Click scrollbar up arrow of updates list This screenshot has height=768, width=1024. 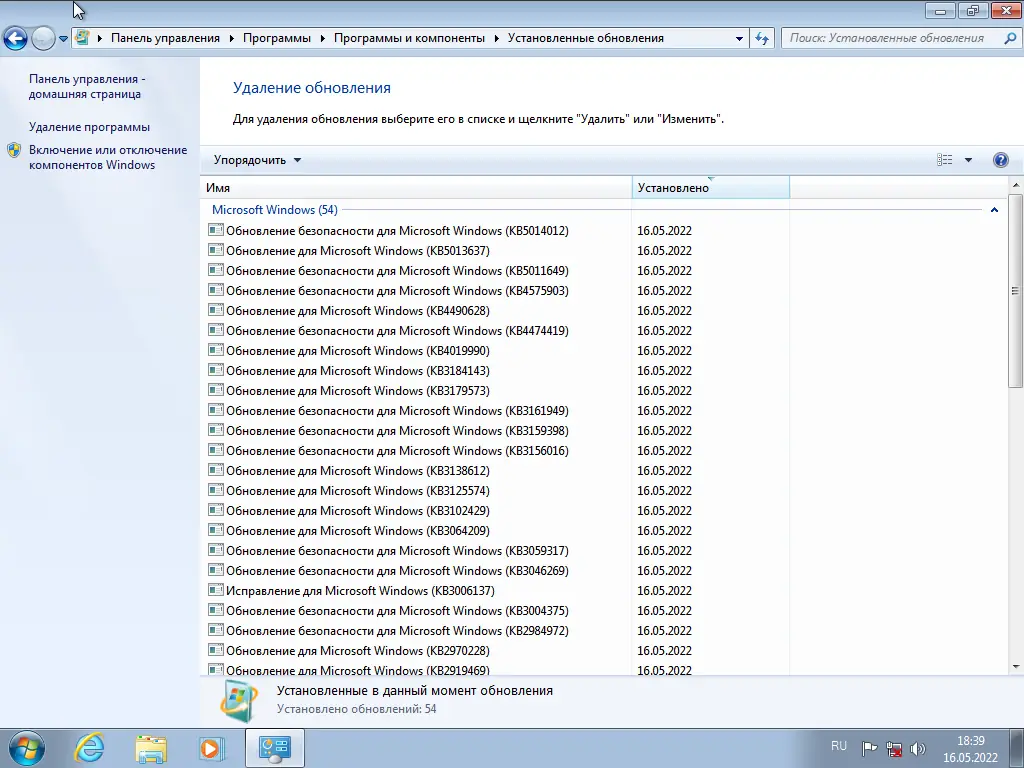pyautogui.click(x=1016, y=185)
